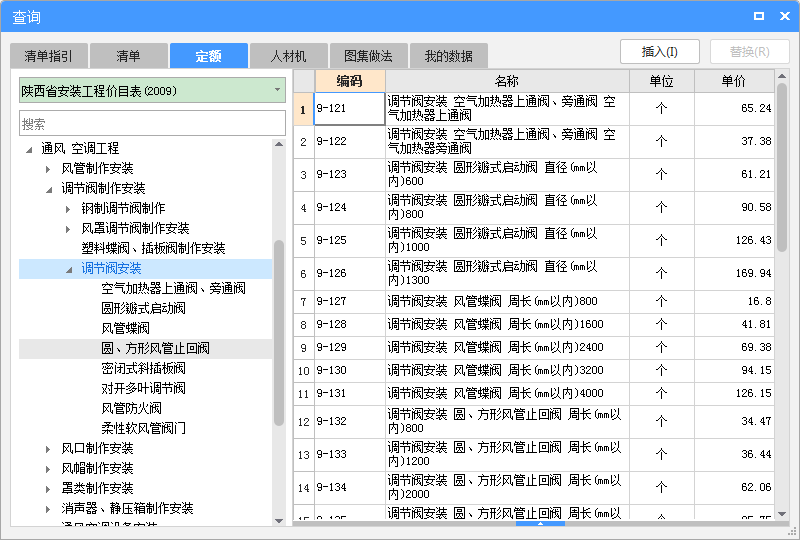Close the 查询 dialog window
The width and height of the screenshot is (800, 540).
coord(781,16)
